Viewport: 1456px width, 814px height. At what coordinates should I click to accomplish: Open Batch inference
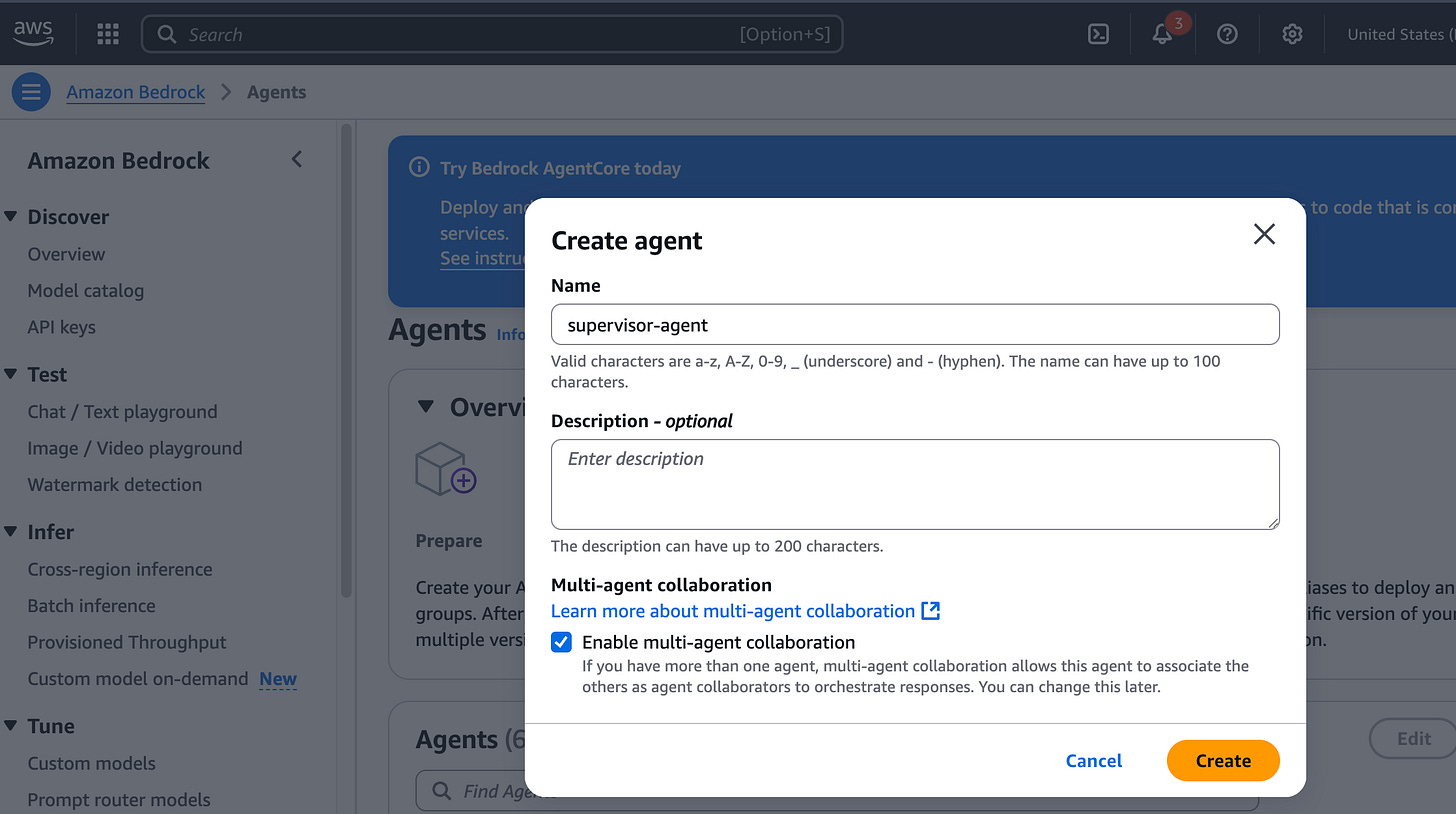(92, 606)
